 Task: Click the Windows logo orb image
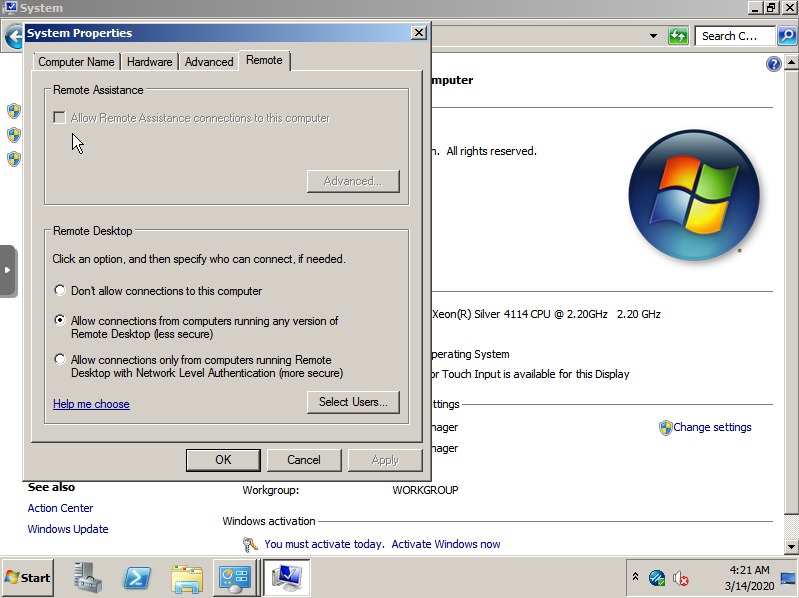(x=694, y=195)
